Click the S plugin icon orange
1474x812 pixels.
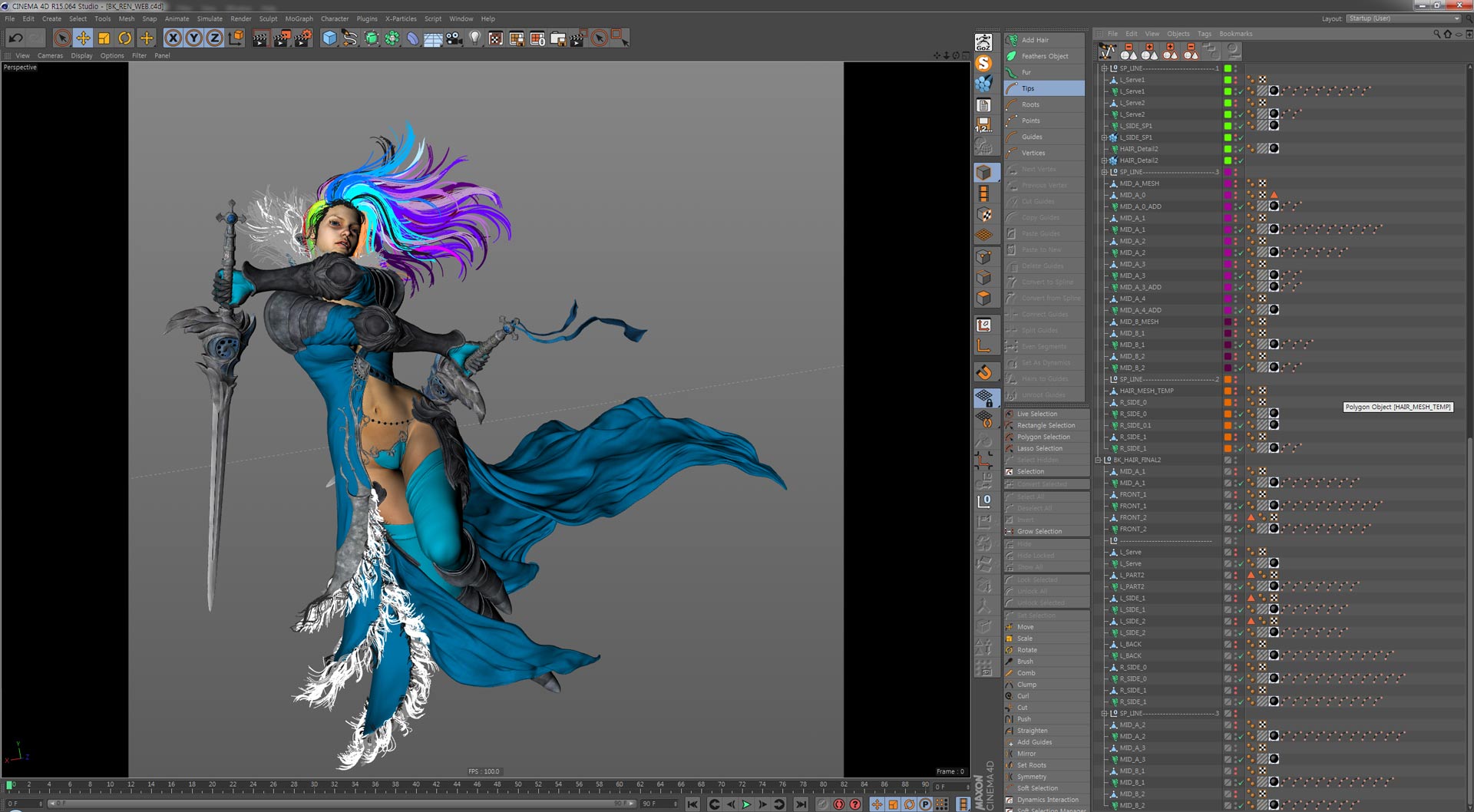pos(983,64)
